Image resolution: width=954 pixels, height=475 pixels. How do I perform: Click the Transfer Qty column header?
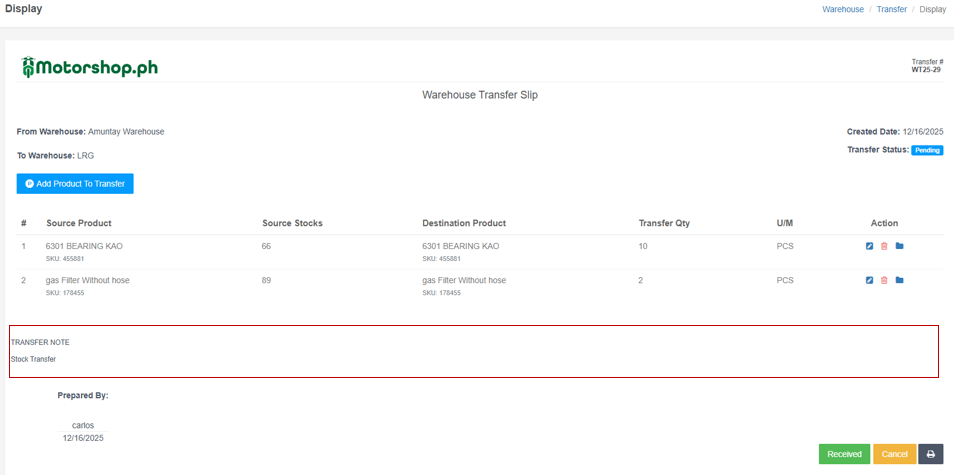(x=664, y=223)
